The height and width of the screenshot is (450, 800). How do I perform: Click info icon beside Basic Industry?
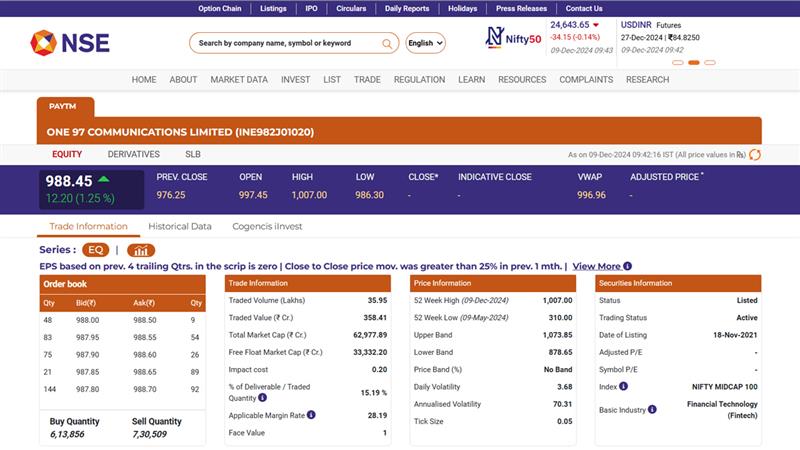[652, 409]
